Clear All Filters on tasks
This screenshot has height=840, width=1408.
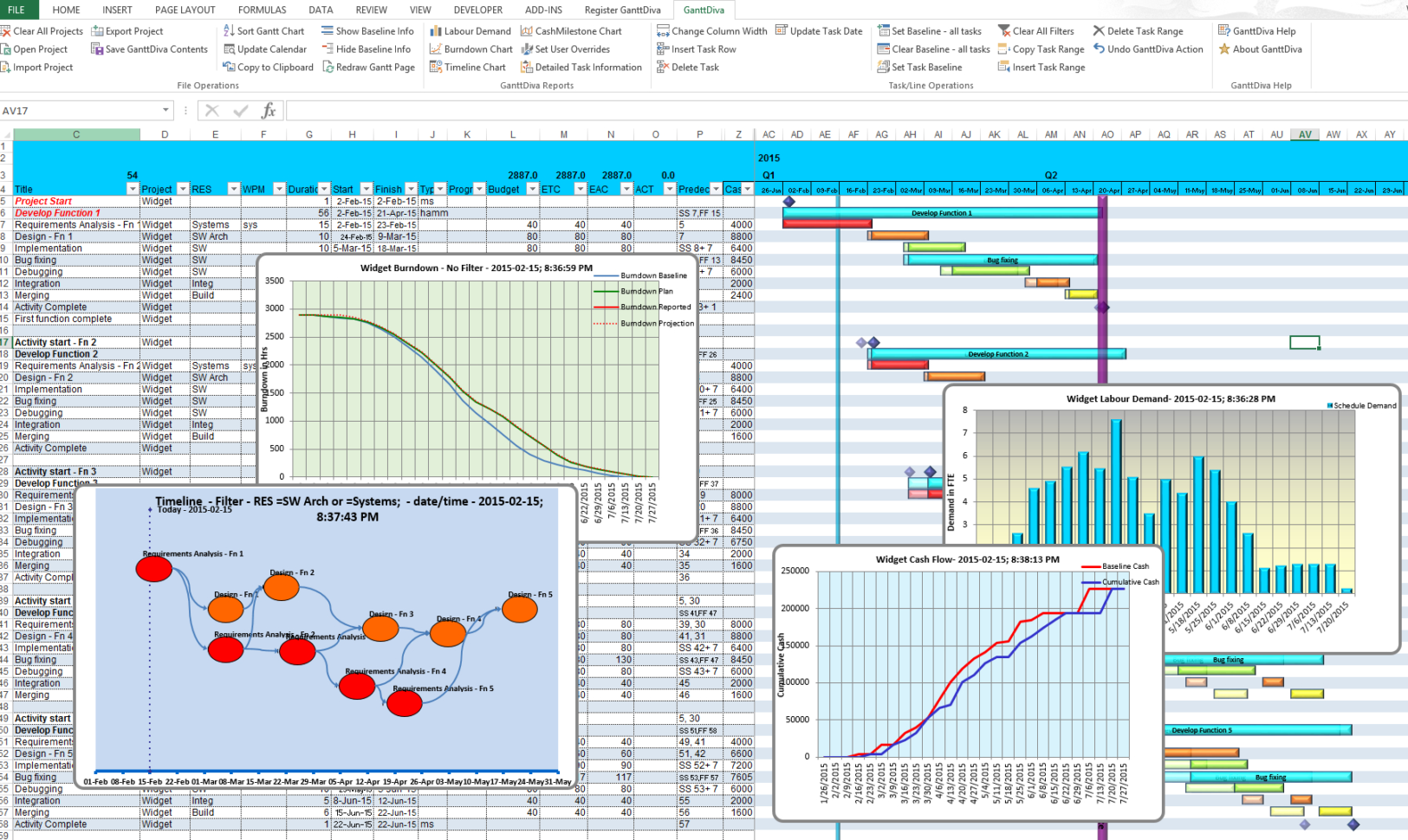coord(1039,30)
